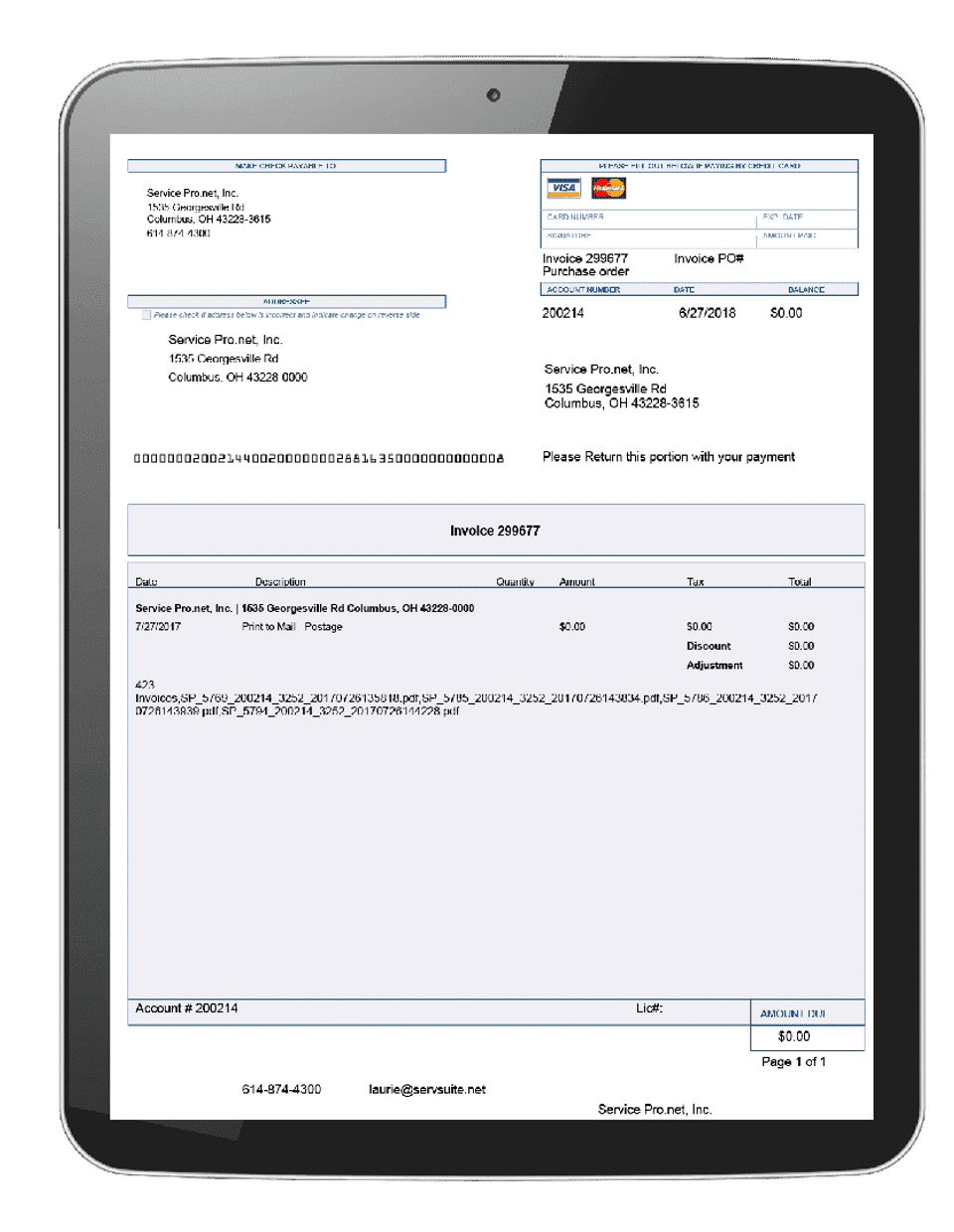
Task: Select the 'Purchase order' text
Action: click(585, 271)
